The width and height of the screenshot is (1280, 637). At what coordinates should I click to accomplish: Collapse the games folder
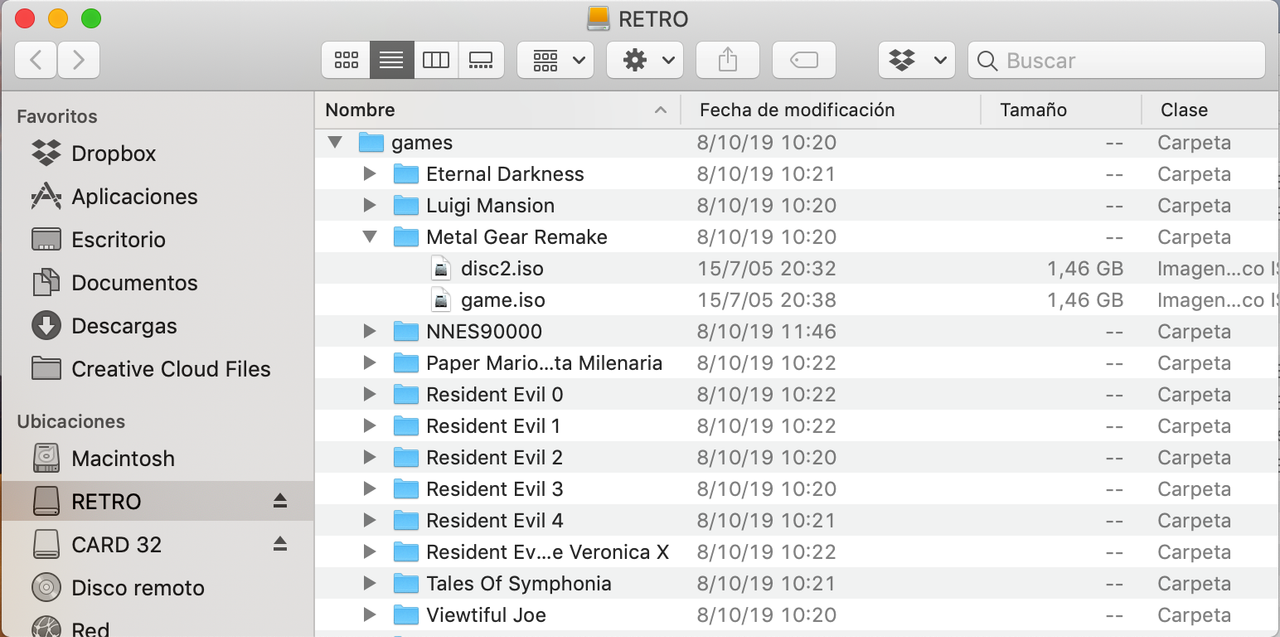[x=335, y=142]
